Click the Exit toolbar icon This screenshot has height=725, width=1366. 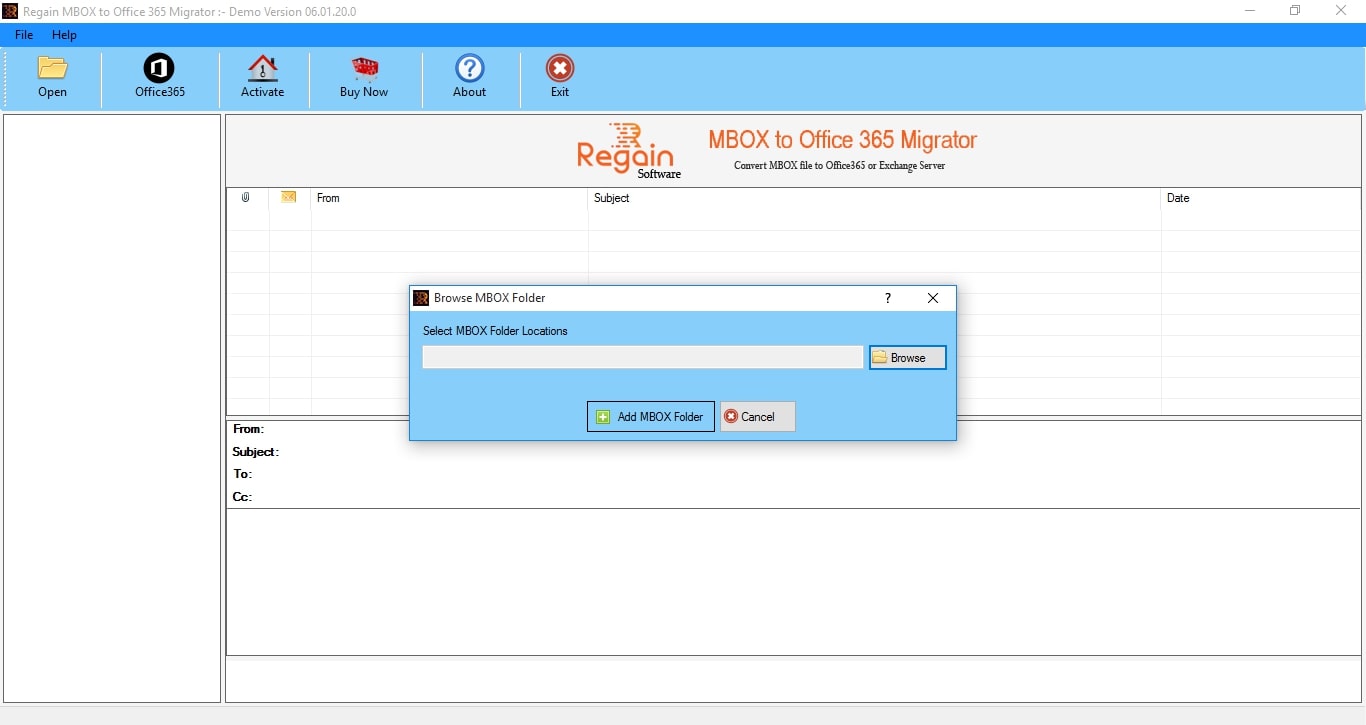coord(559,70)
